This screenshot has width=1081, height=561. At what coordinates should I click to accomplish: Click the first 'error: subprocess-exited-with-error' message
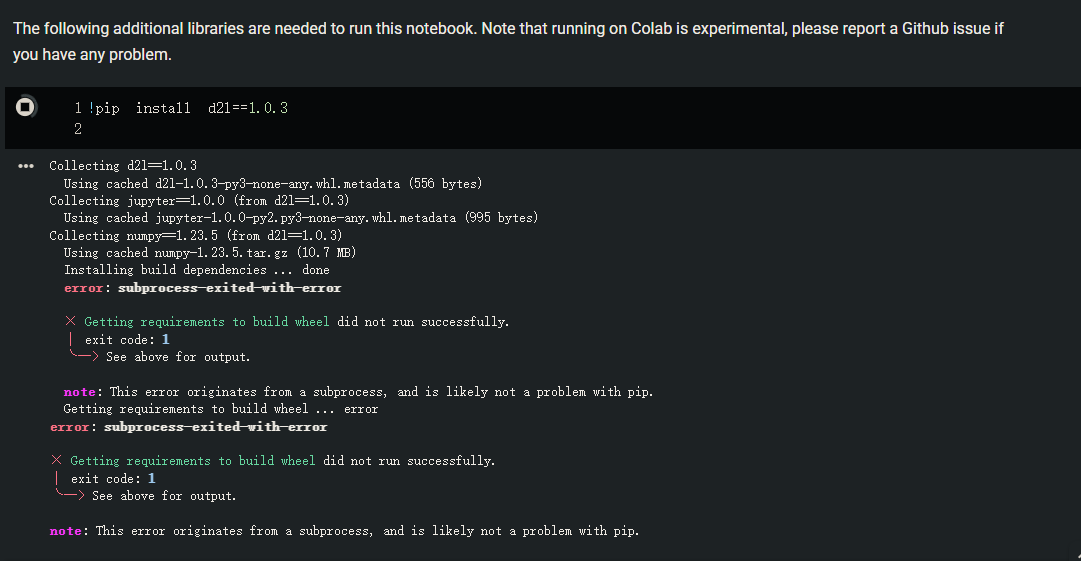pos(203,287)
